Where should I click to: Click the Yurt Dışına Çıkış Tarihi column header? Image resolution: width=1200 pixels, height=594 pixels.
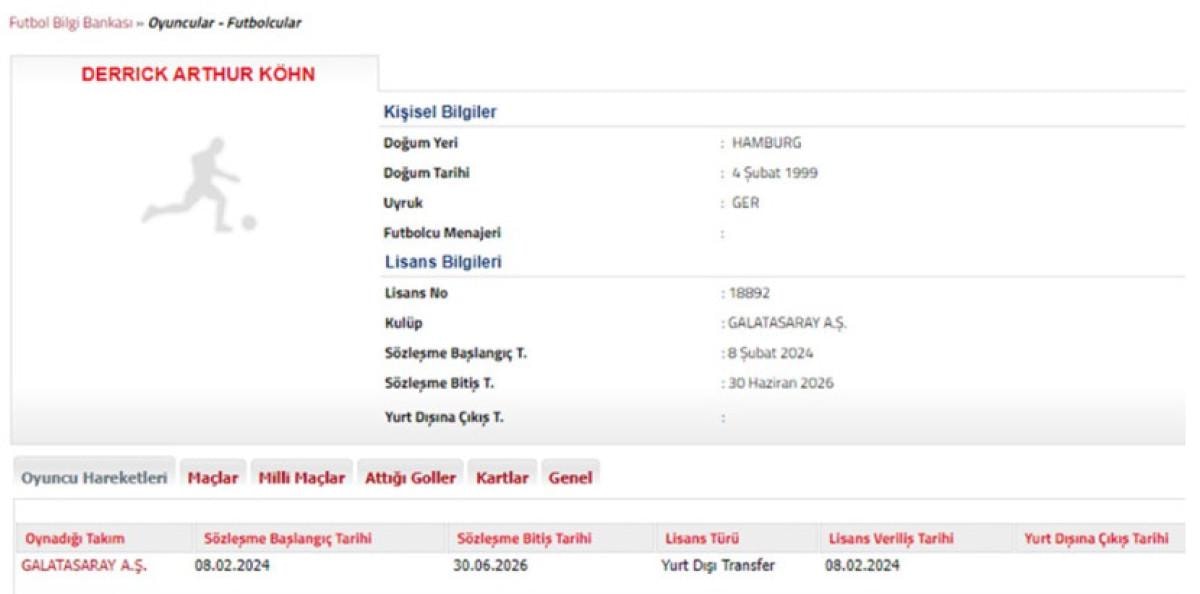pyautogui.click(x=1096, y=539)
